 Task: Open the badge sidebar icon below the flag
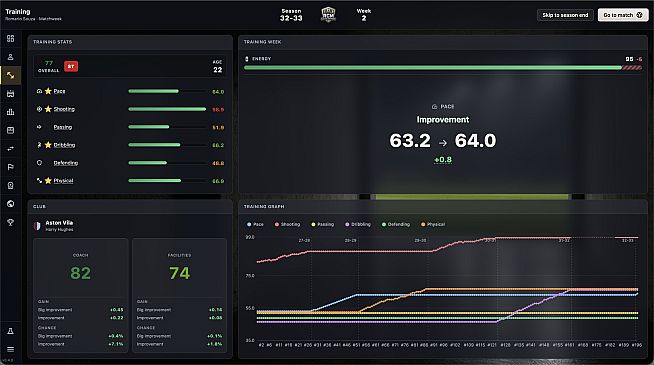point(10,185)
